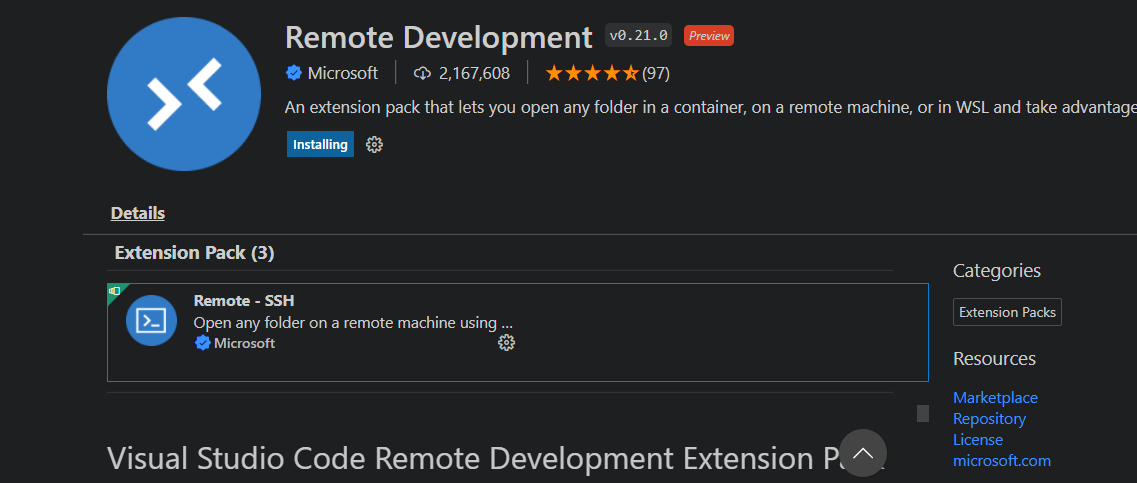Click the scrollbar thumb beside the extension pack list
The height and width of the screenshot is (483, 1137).
(922, 413)
